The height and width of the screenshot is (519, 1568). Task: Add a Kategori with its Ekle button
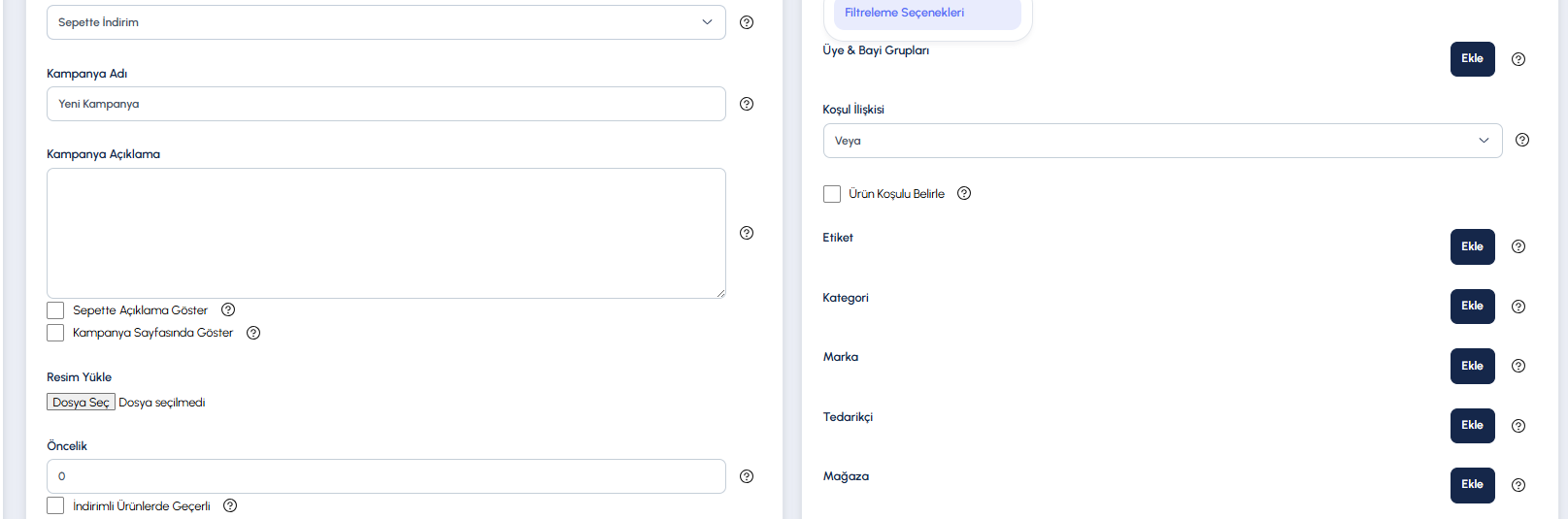1473,307
